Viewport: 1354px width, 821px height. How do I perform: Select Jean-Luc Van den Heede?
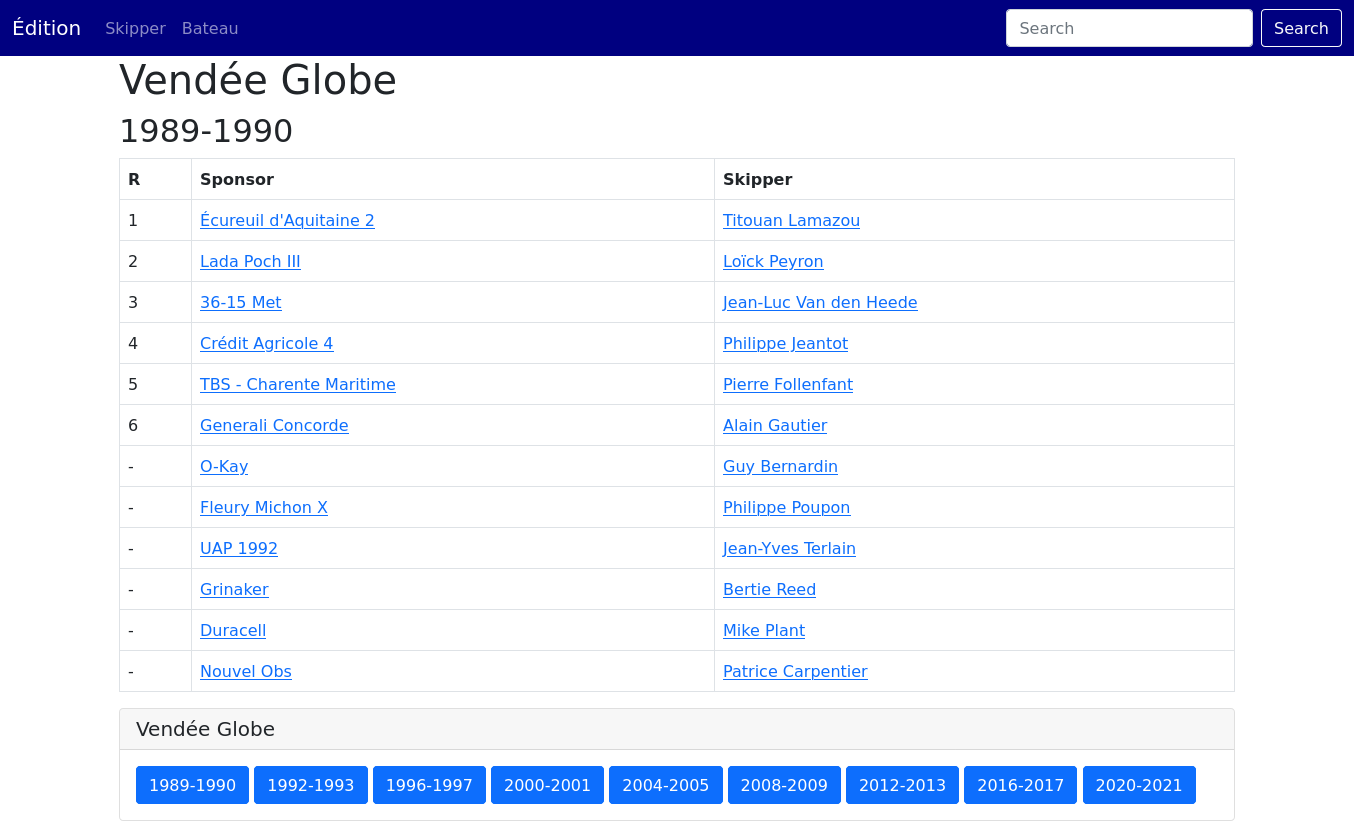(820, 302)
